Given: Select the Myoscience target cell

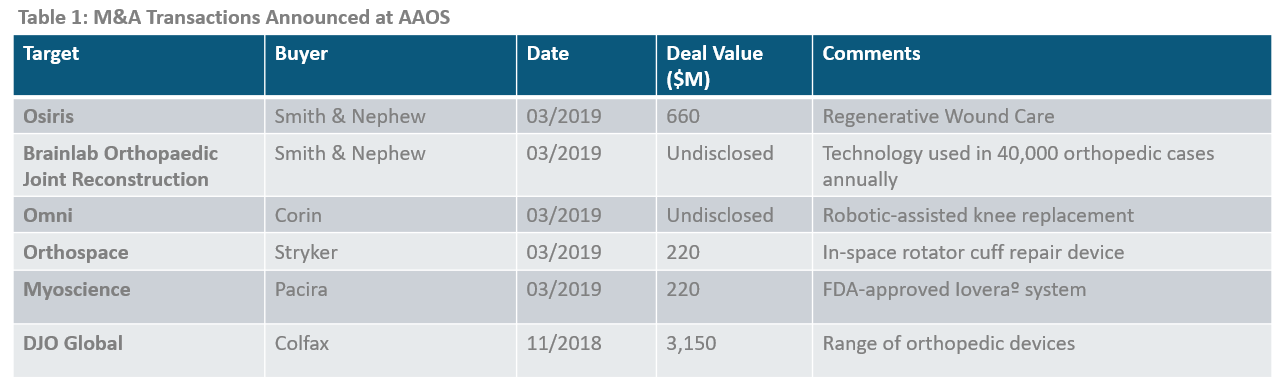Looking at the screenshot, I should pyautogui.click(x=139, y=289).
